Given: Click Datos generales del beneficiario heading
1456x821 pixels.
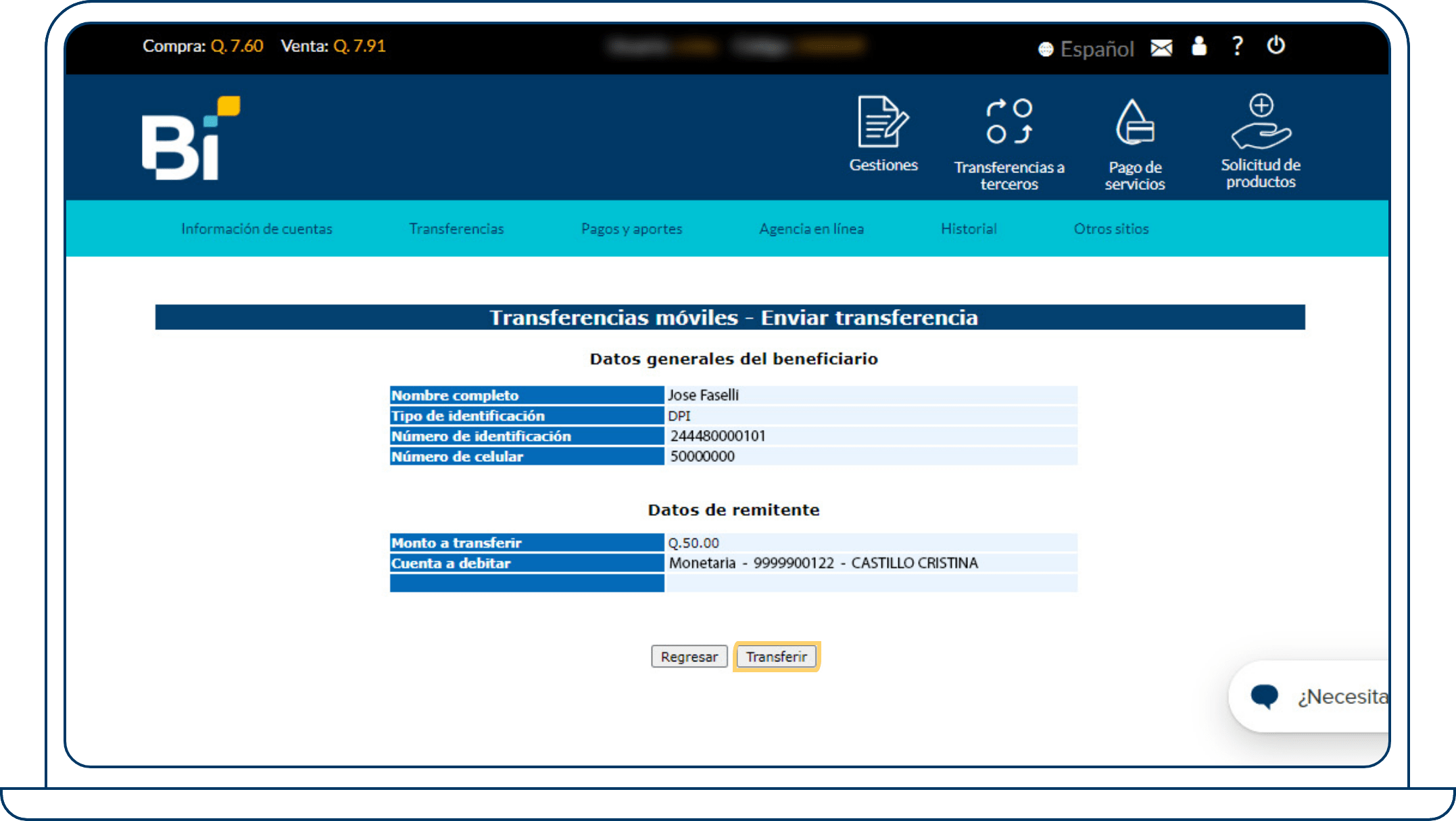Looking at the screenshot, I should point(733,359).
